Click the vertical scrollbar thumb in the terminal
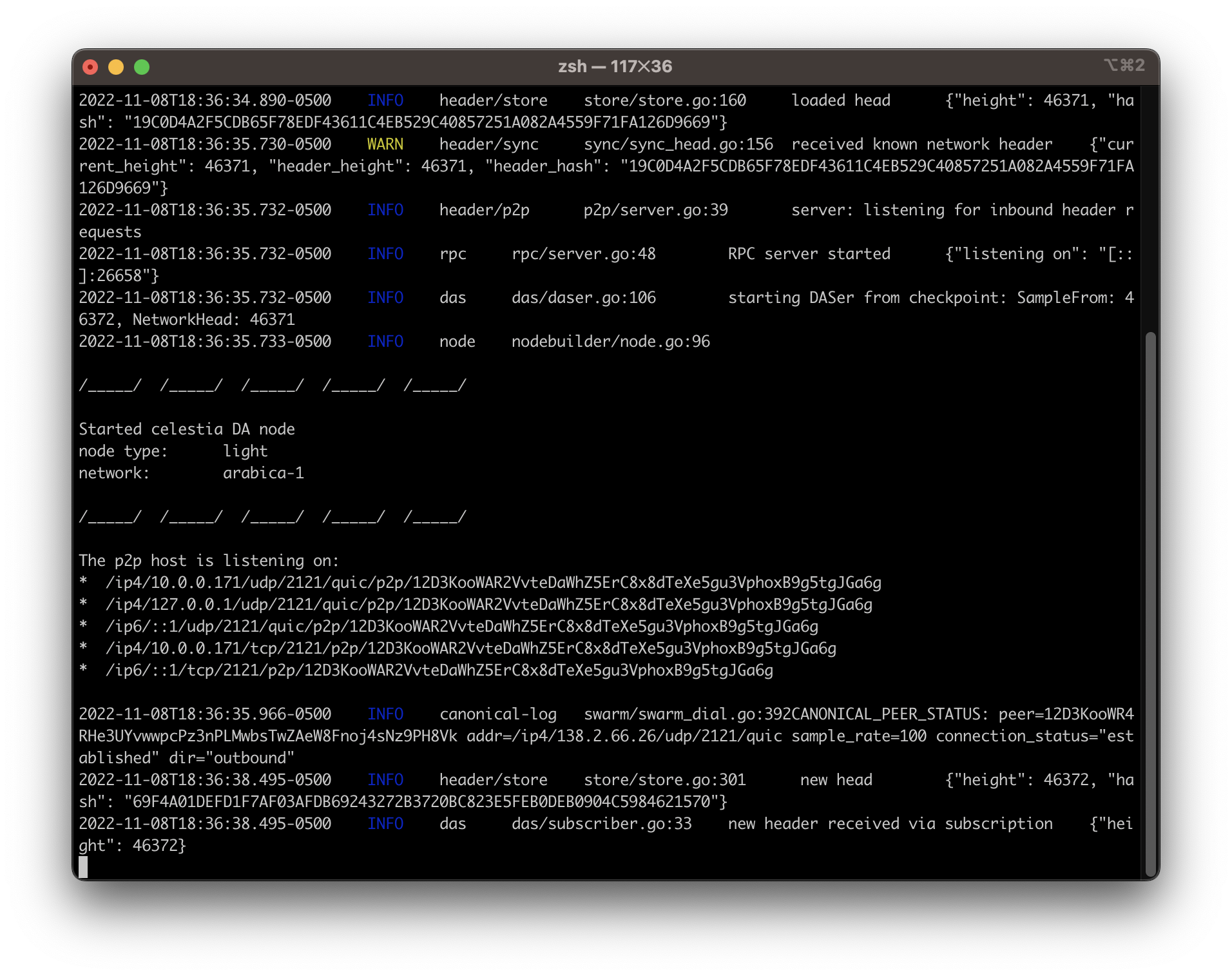Screen dimensions: 1232x976 click(1151, 603)
